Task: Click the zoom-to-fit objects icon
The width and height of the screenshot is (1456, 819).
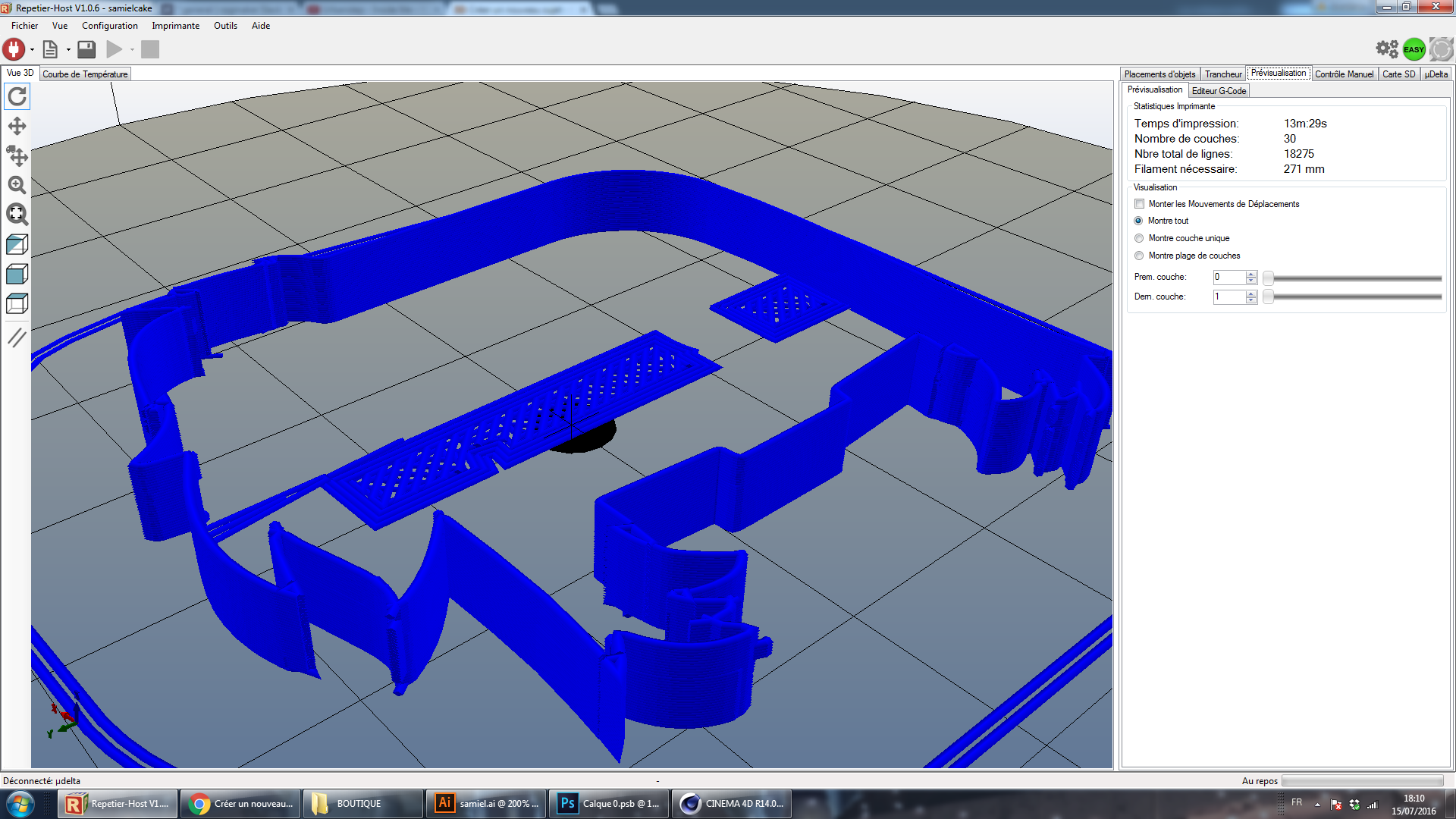Action: (x=17, y=215)
